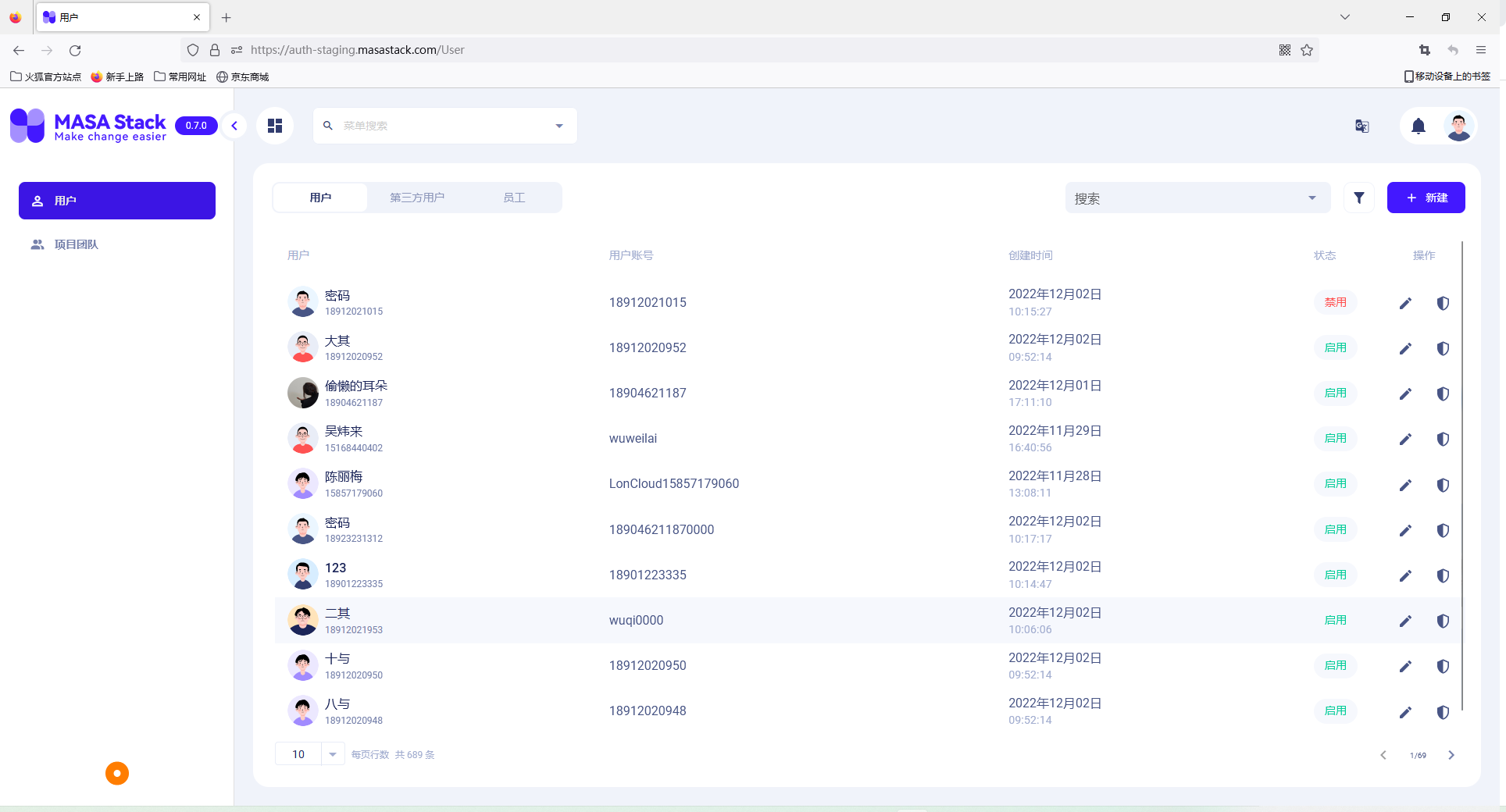Open the apps grid icon near the search bar
The width and height of the screenshot is (1506, 812).
(274, 125)
